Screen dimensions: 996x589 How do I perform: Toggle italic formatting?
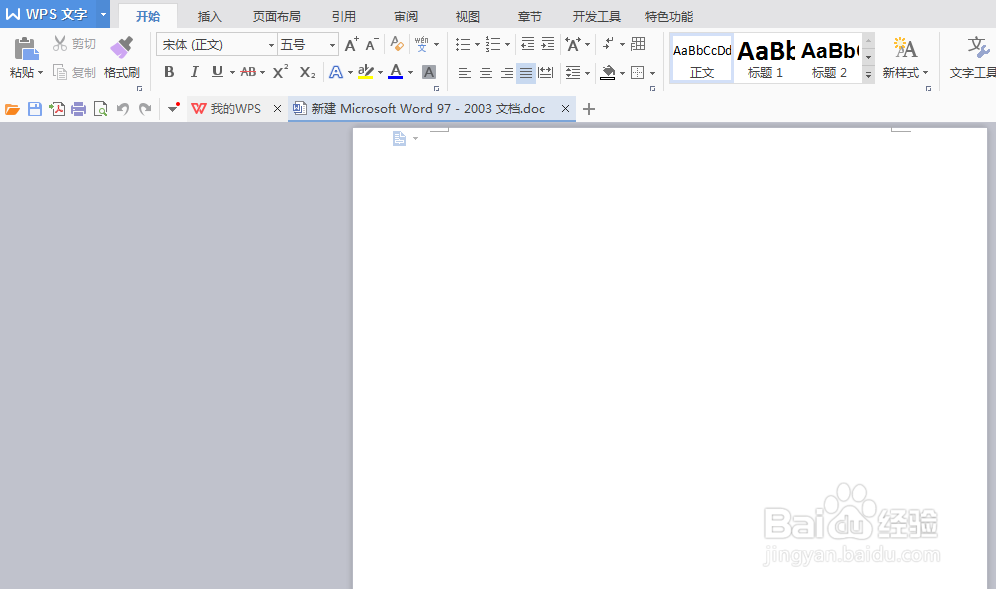194,72
